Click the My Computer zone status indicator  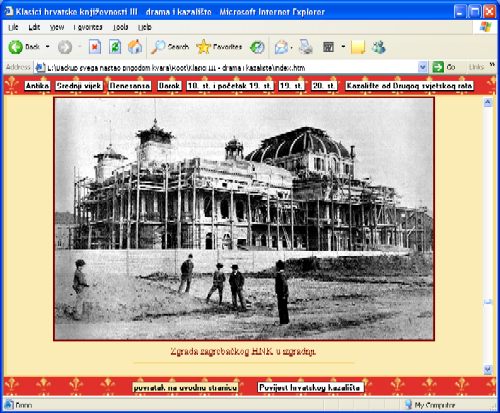point(430,405)
